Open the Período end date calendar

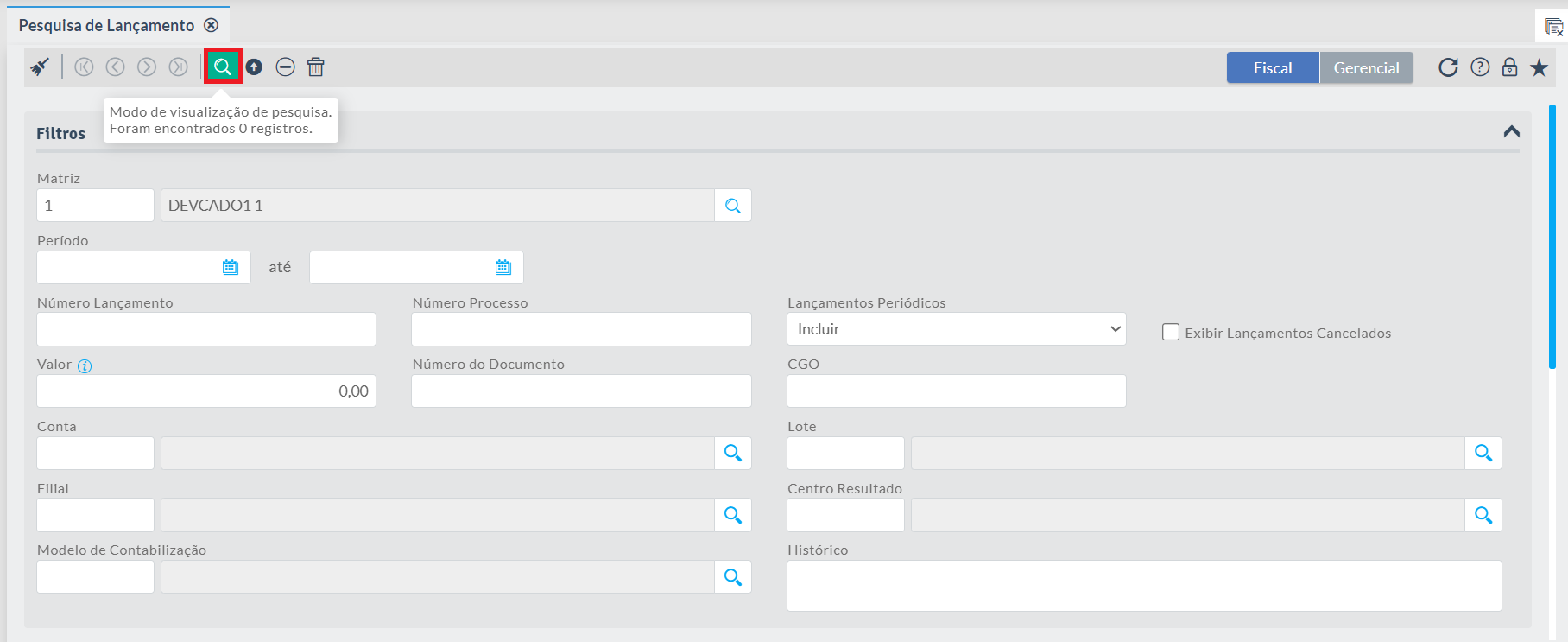[x=503, y=267]
